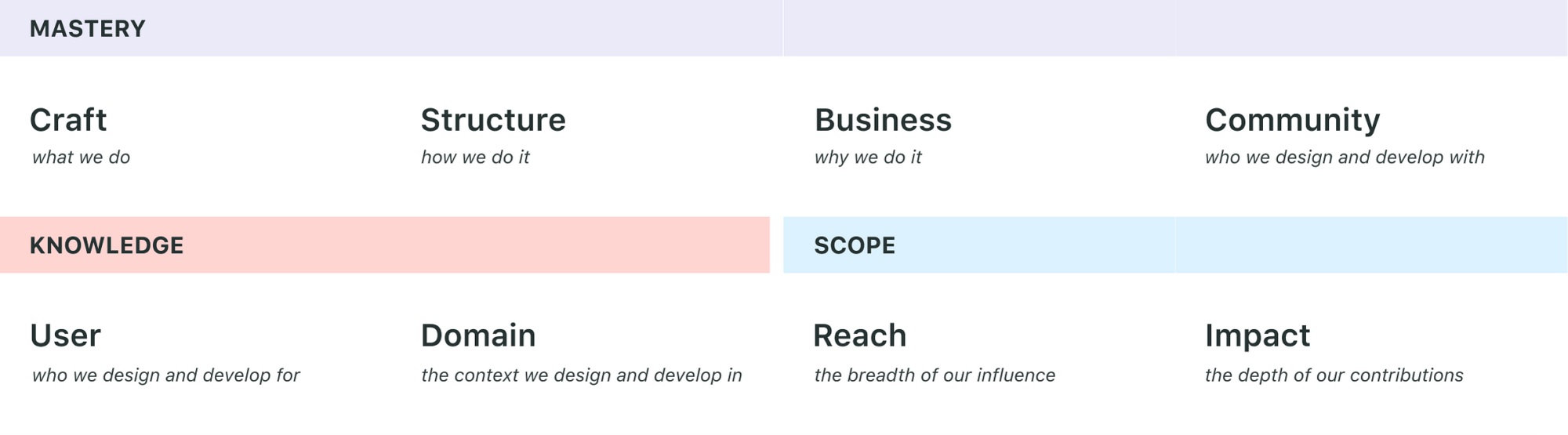Select the Craft heading
The height and width of the screenshot is (435, 1568).
(68, 120)
